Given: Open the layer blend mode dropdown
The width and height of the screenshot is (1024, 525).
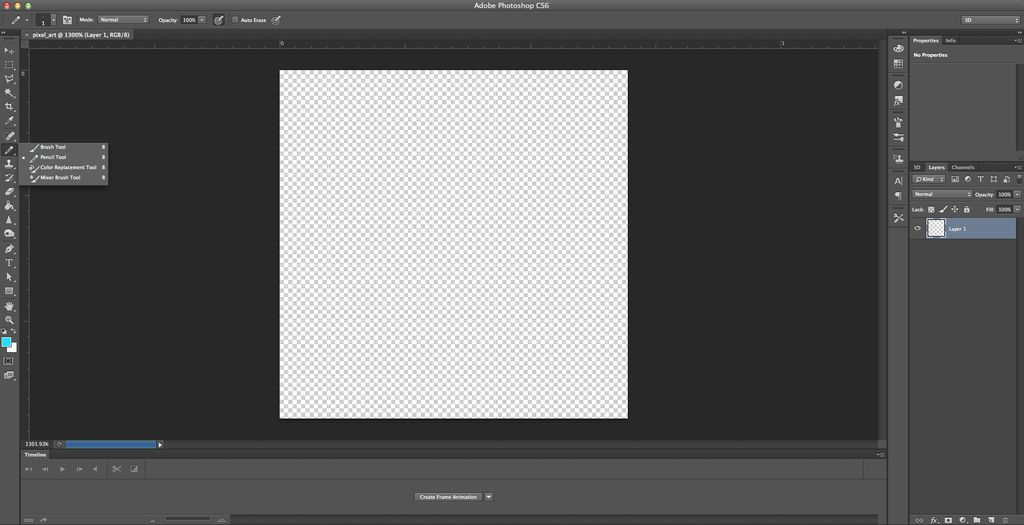Looking at the screenshot, I should tap(942, 195).
